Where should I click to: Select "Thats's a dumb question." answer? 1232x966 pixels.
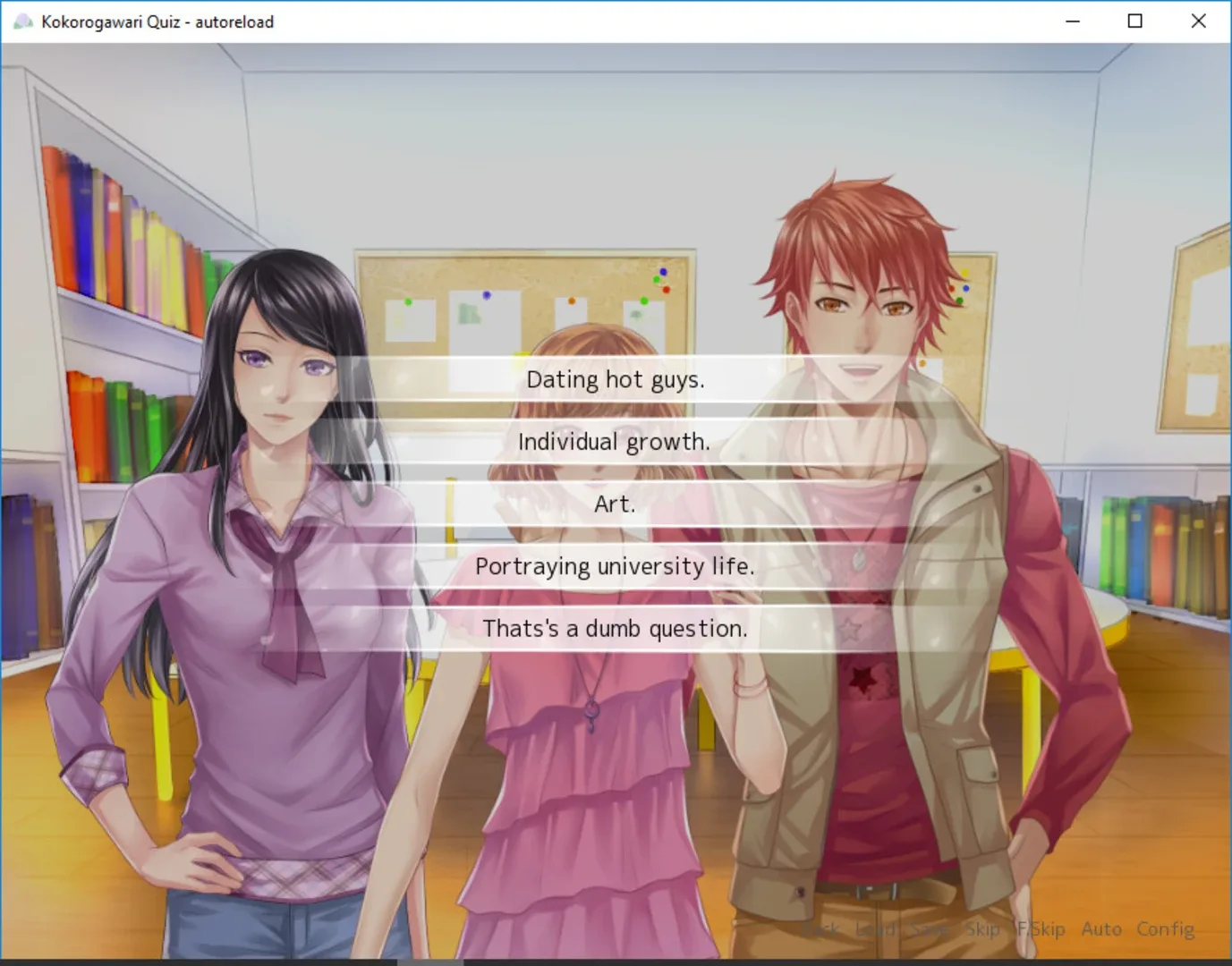coord(615,629)
